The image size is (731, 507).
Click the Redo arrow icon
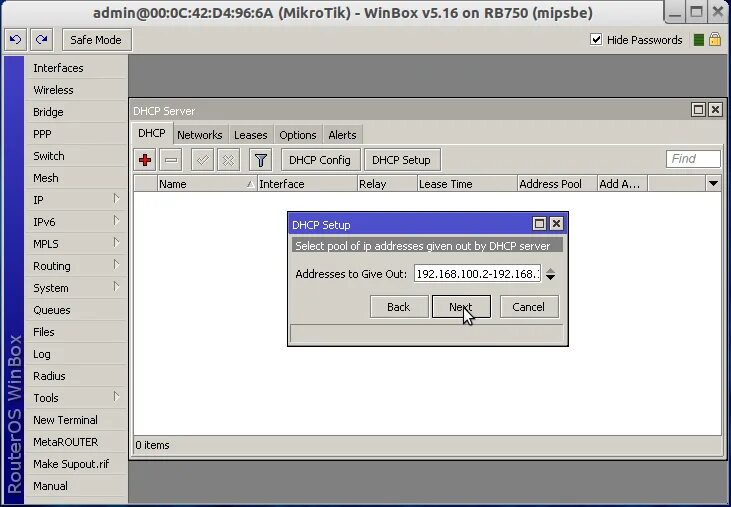(x=41, y=40)
